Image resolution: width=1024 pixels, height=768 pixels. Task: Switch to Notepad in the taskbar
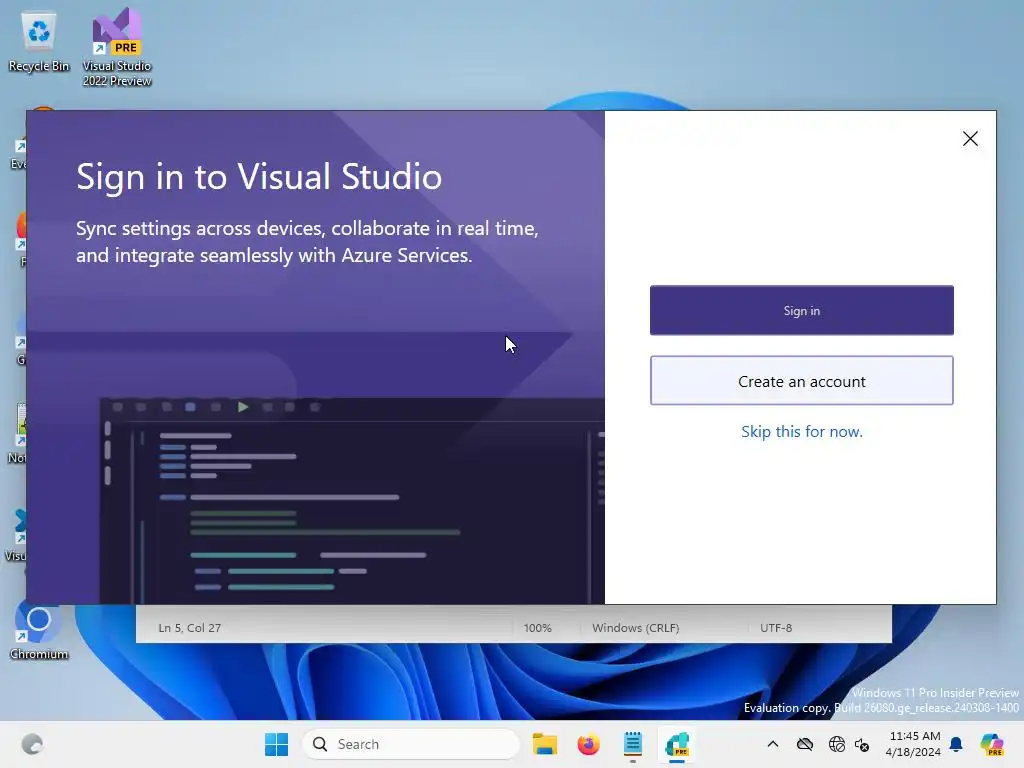[632, 744]
